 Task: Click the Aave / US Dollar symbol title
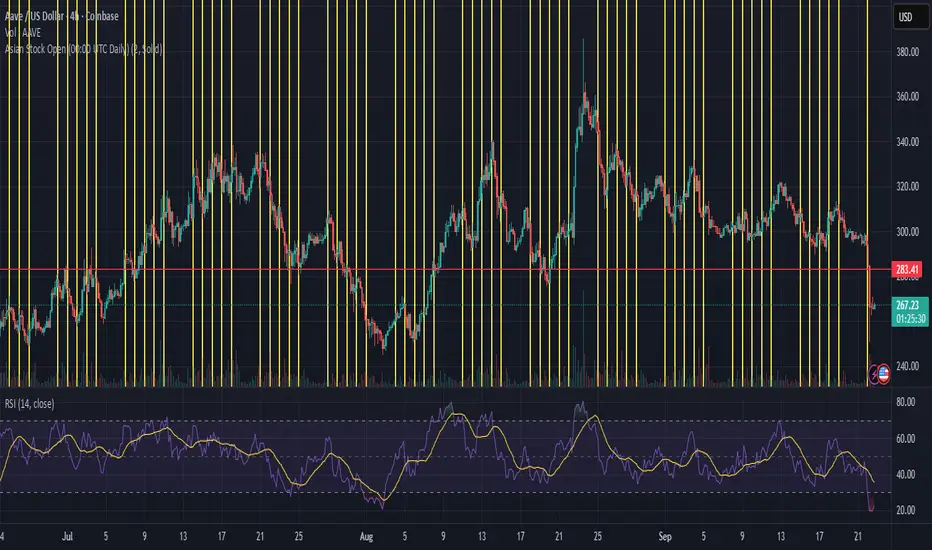click(x=62, y=16)
